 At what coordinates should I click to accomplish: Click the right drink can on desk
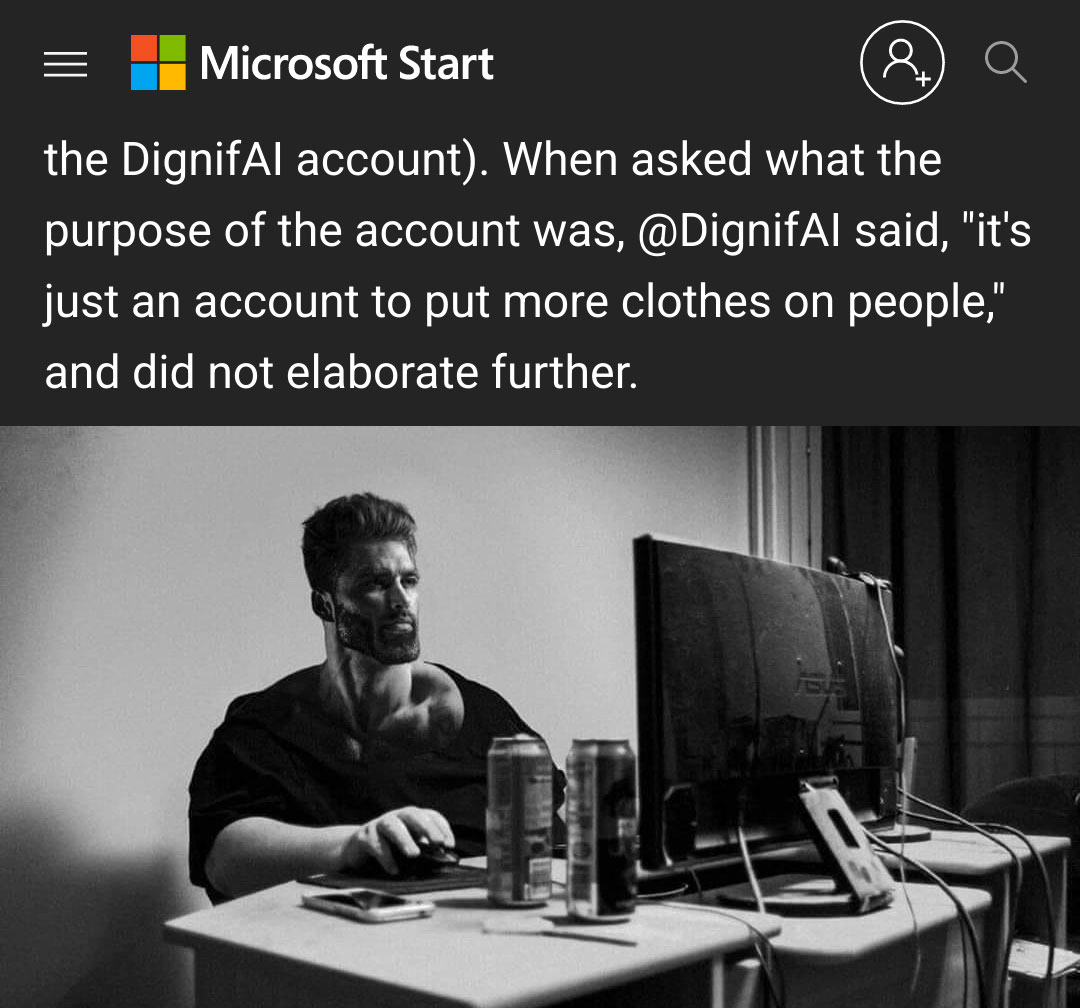[x=601, y=830]
